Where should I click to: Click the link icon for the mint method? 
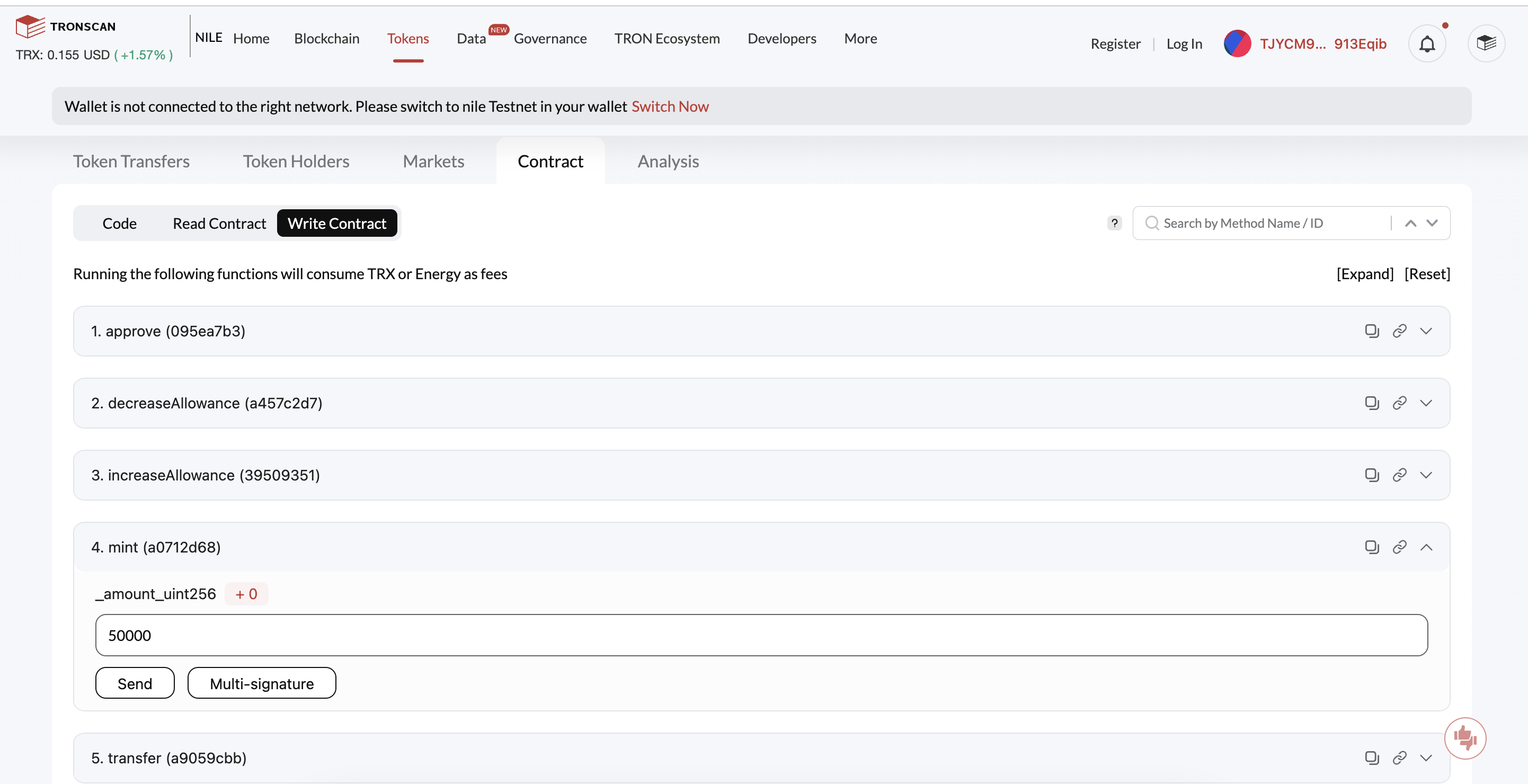(1399, 547)
